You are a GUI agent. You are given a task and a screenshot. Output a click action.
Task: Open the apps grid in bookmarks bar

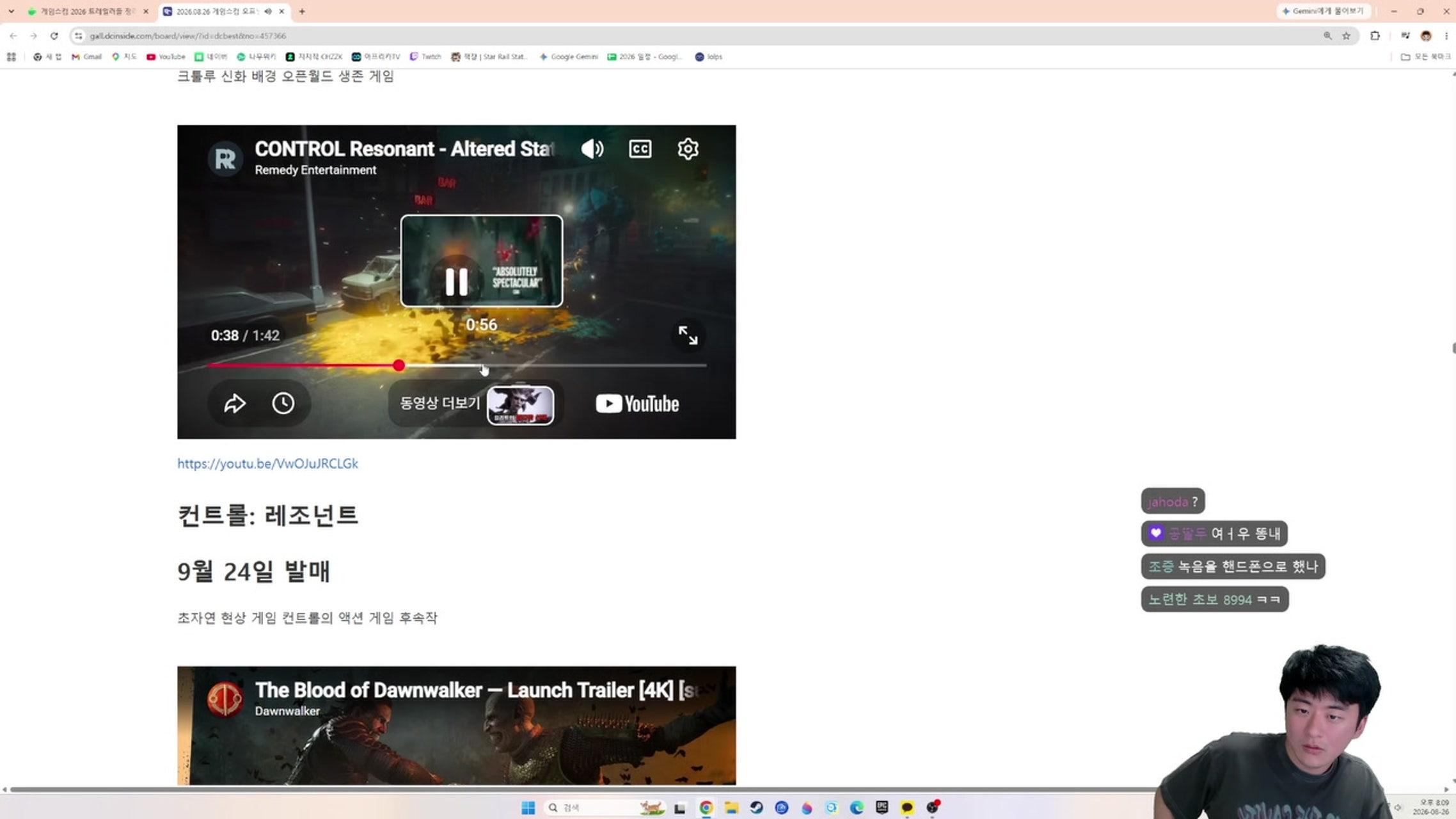tap(12, 57)
